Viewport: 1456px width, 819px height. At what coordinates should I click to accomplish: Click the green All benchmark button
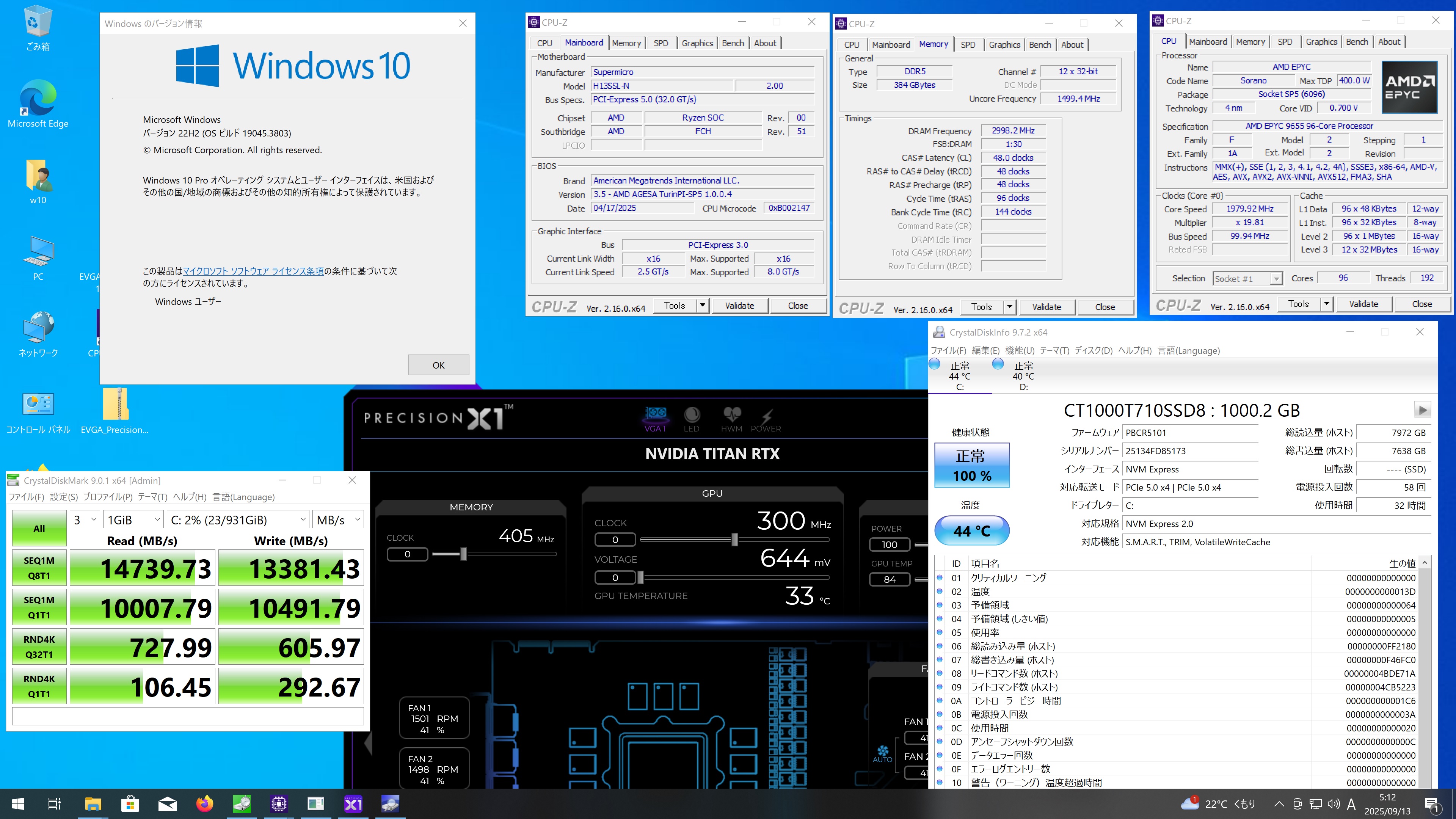39,529
